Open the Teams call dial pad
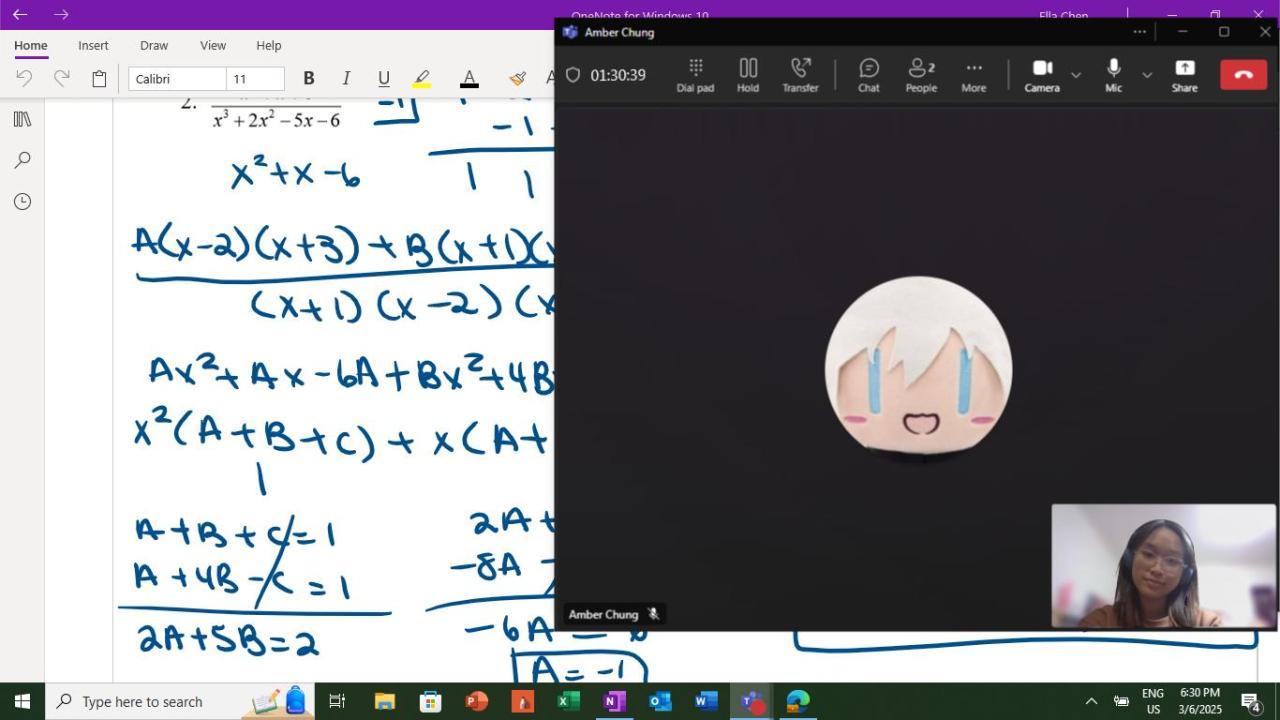Screen dimensions: 1280x720 (695, 75)
